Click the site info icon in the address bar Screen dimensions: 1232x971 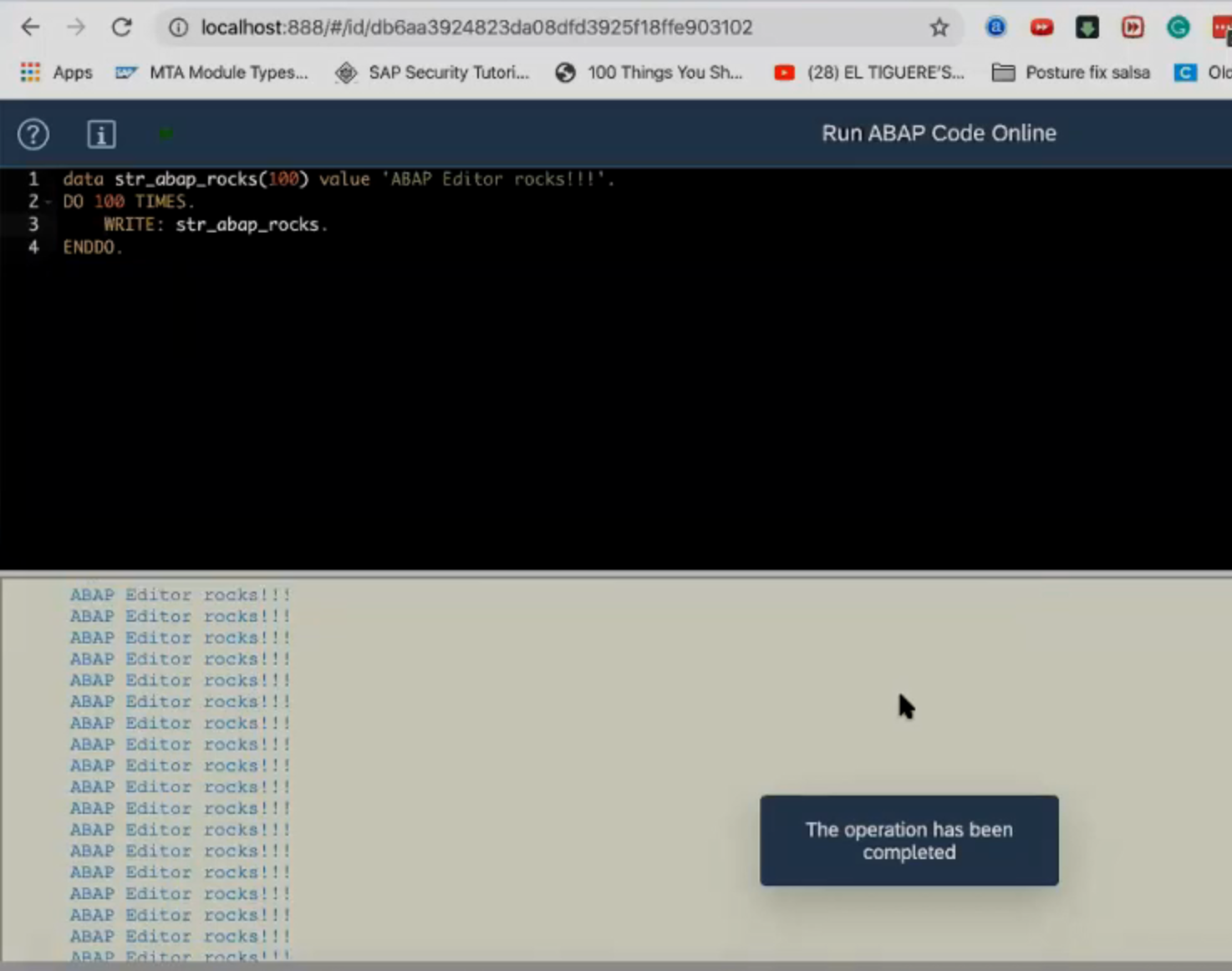click(x=178, y=27)
